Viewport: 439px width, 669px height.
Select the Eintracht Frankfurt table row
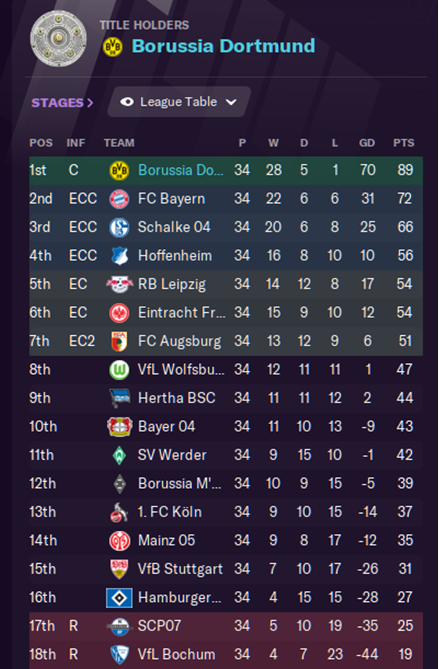(226, 313)
